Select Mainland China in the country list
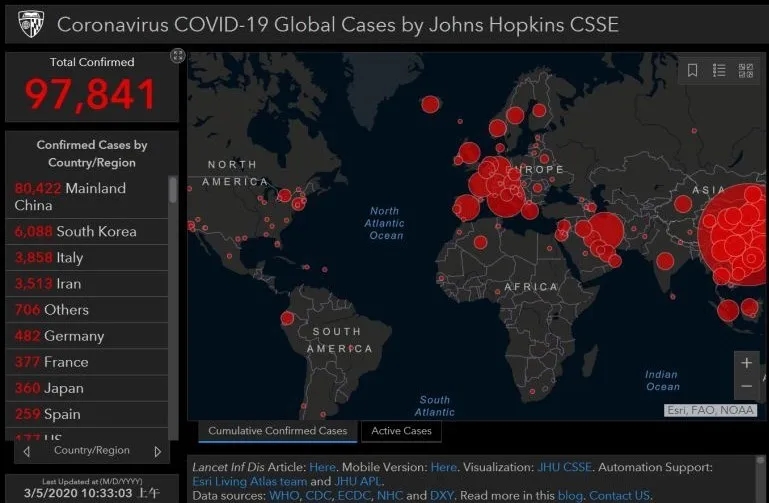 pos(70,196)
